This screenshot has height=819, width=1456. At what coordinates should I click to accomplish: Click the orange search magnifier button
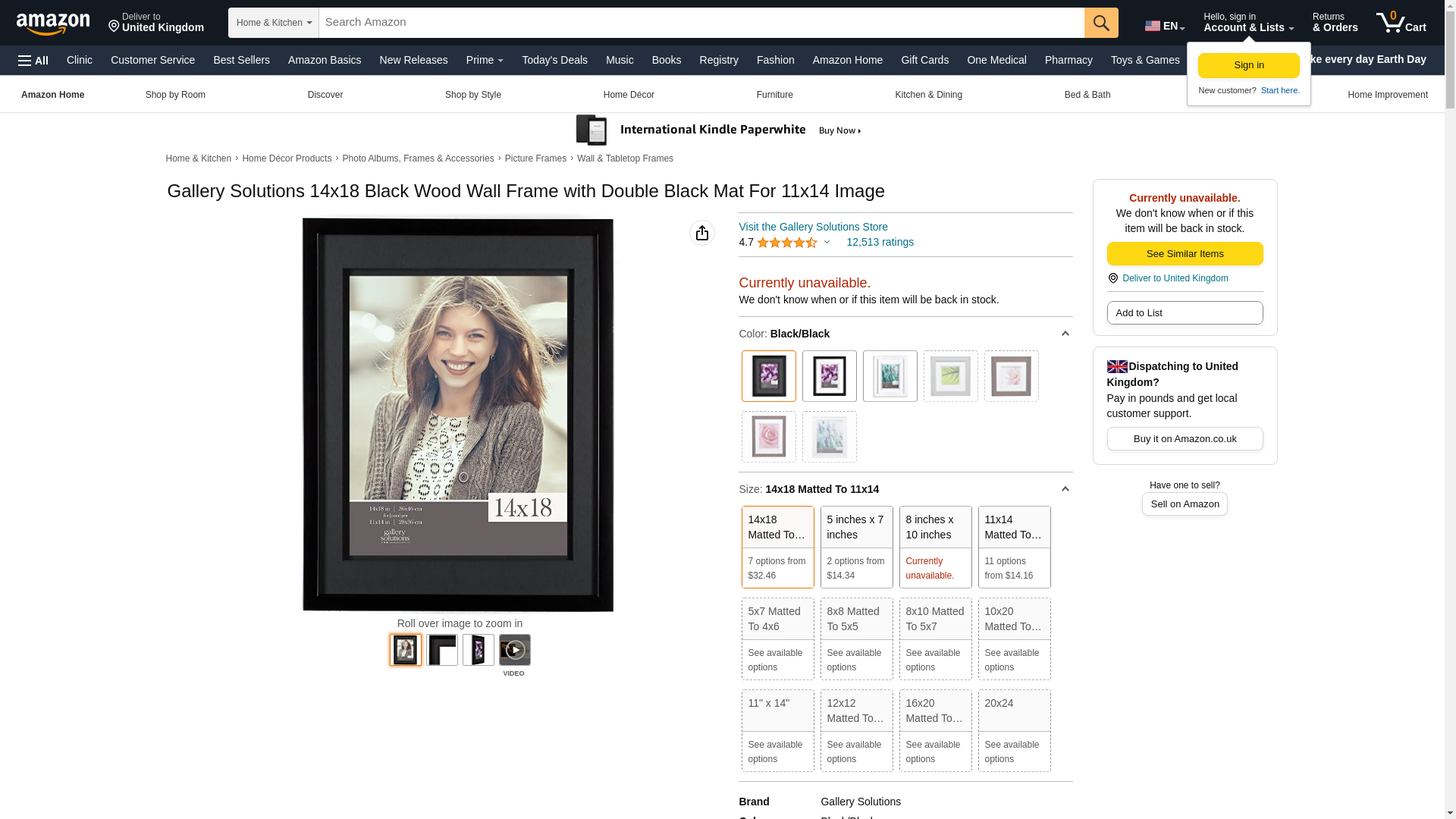click(1100, 23)
